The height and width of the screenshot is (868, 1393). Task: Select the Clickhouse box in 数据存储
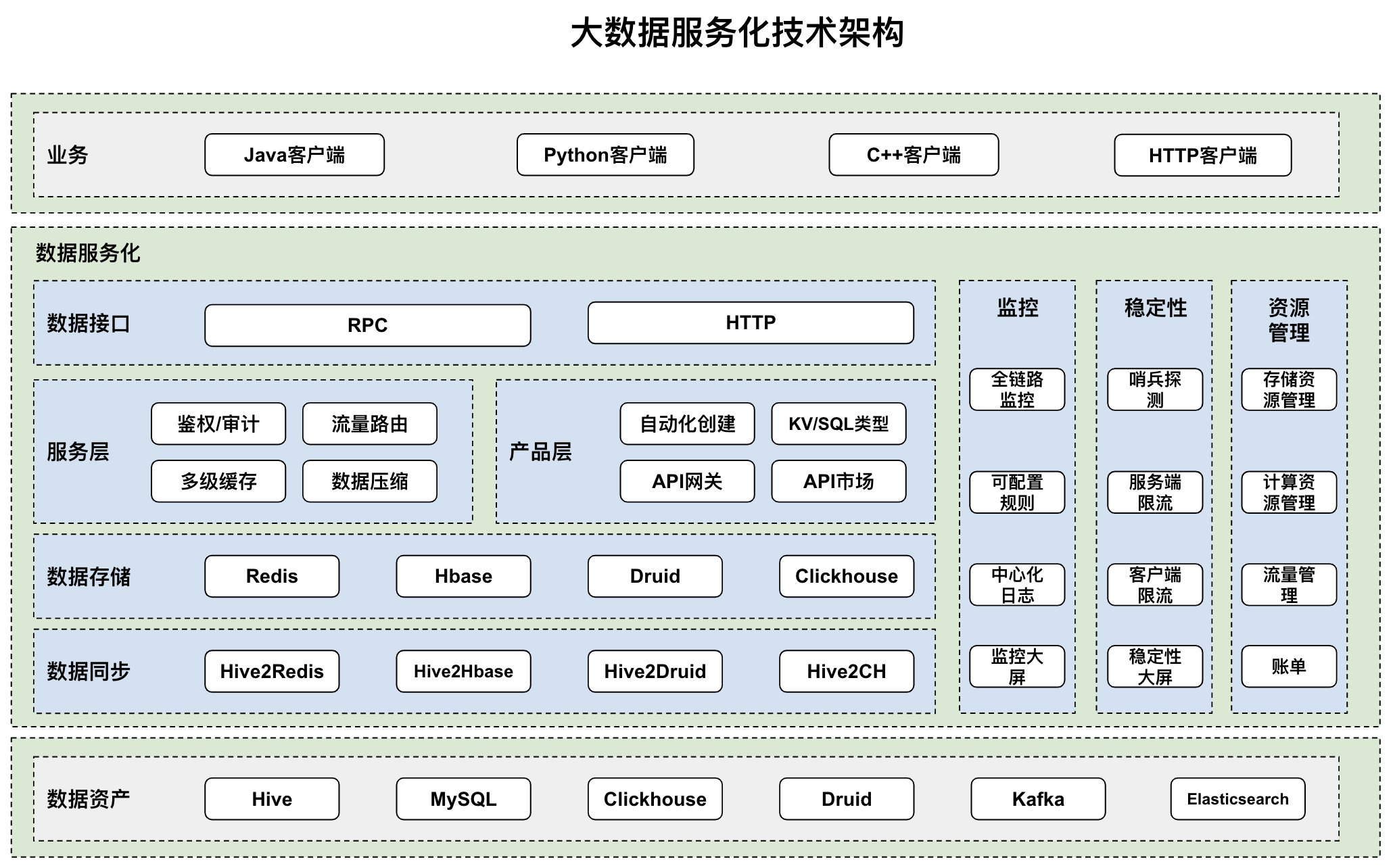tap(846, 576)
